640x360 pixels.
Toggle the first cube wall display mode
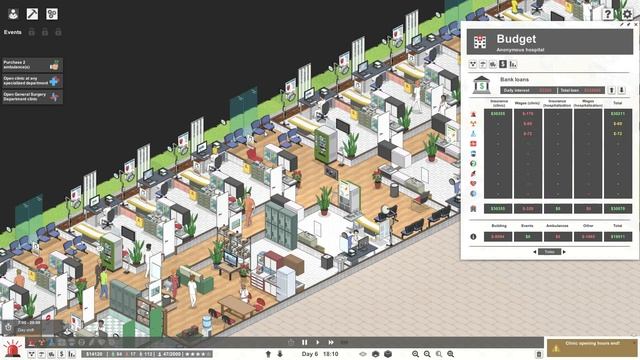(x=376, y=354)
